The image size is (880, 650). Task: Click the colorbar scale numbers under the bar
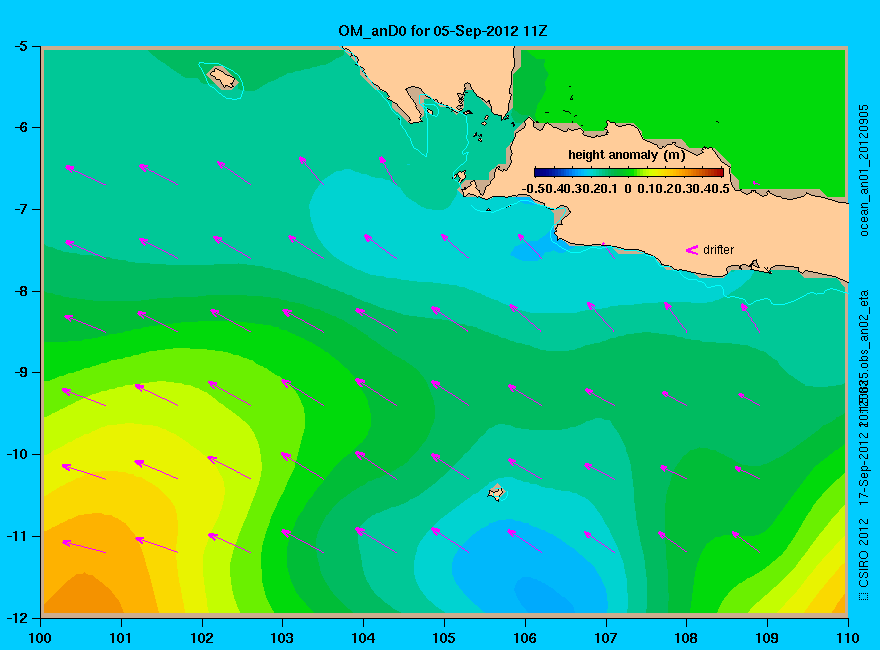tap(625, 189)
